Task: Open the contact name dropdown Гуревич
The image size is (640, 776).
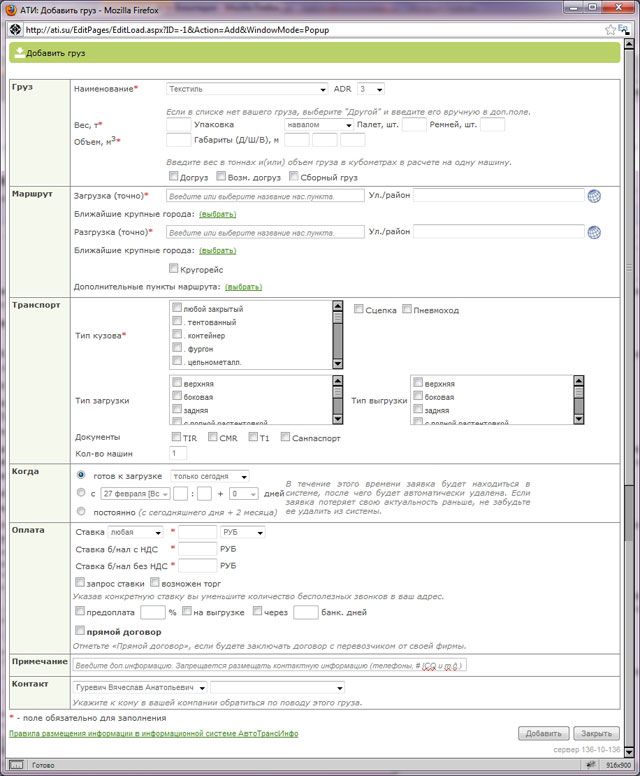Action: [140, 687]
